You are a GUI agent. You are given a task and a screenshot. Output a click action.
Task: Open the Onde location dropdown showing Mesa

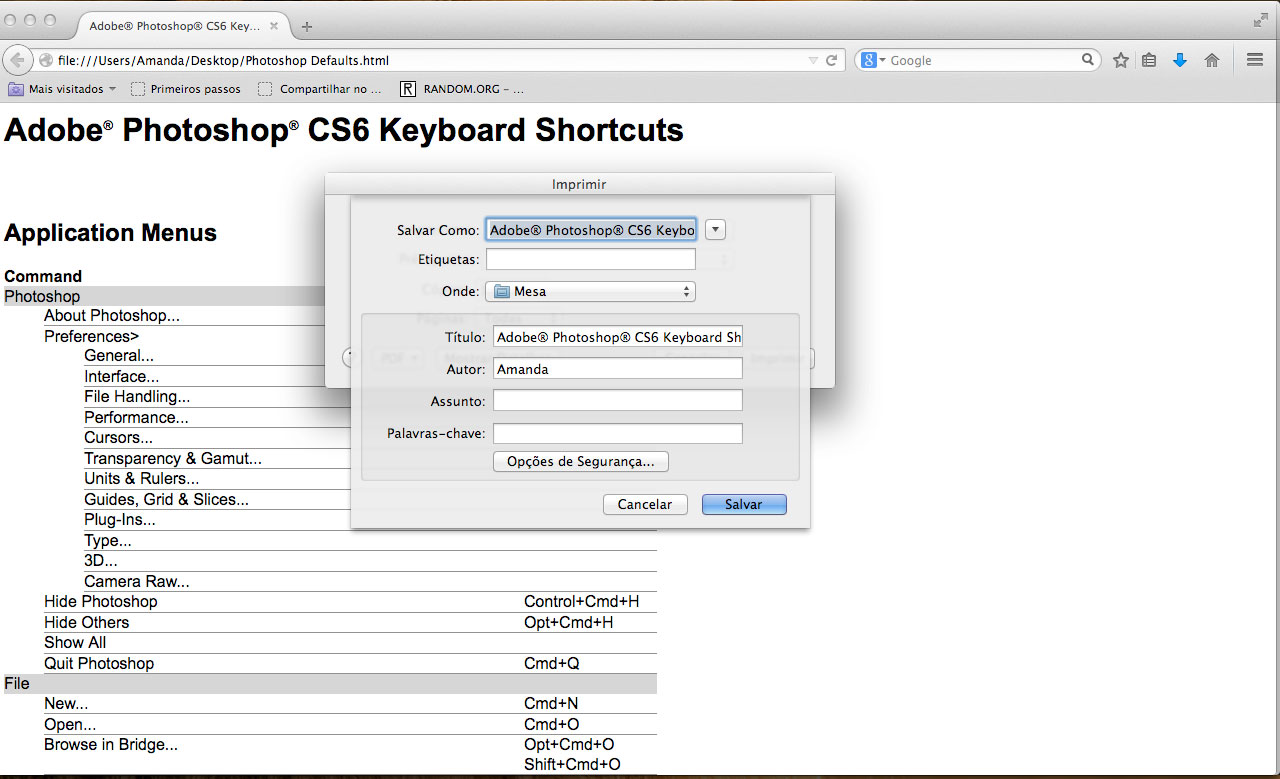pos(590,292)
